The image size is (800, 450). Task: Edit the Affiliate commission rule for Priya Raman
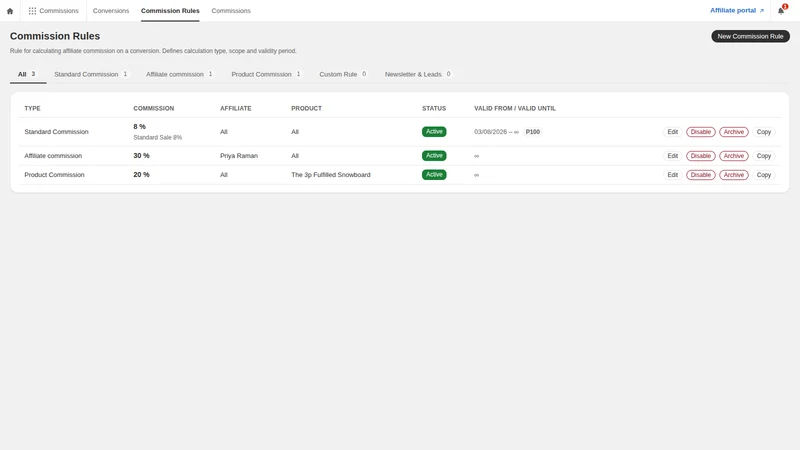[x=672, y=156]
